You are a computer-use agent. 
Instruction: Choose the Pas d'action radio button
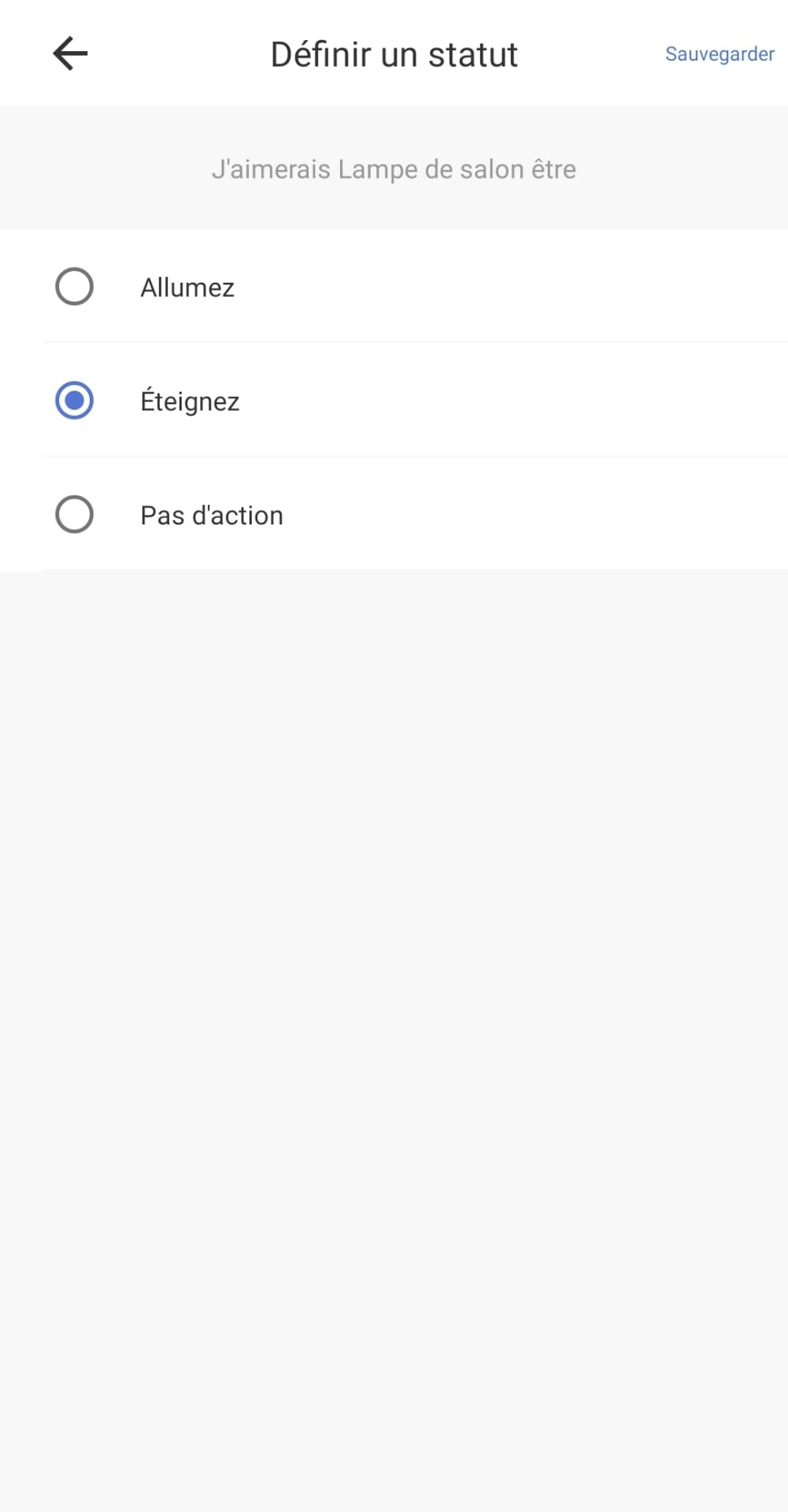(75, 514)
